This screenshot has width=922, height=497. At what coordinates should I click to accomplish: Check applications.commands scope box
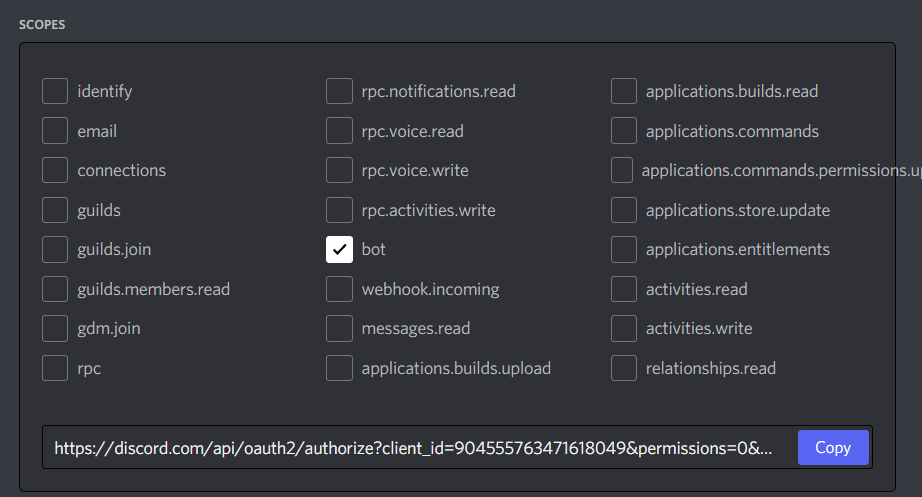pyautogui.click(x=624, y=131)
